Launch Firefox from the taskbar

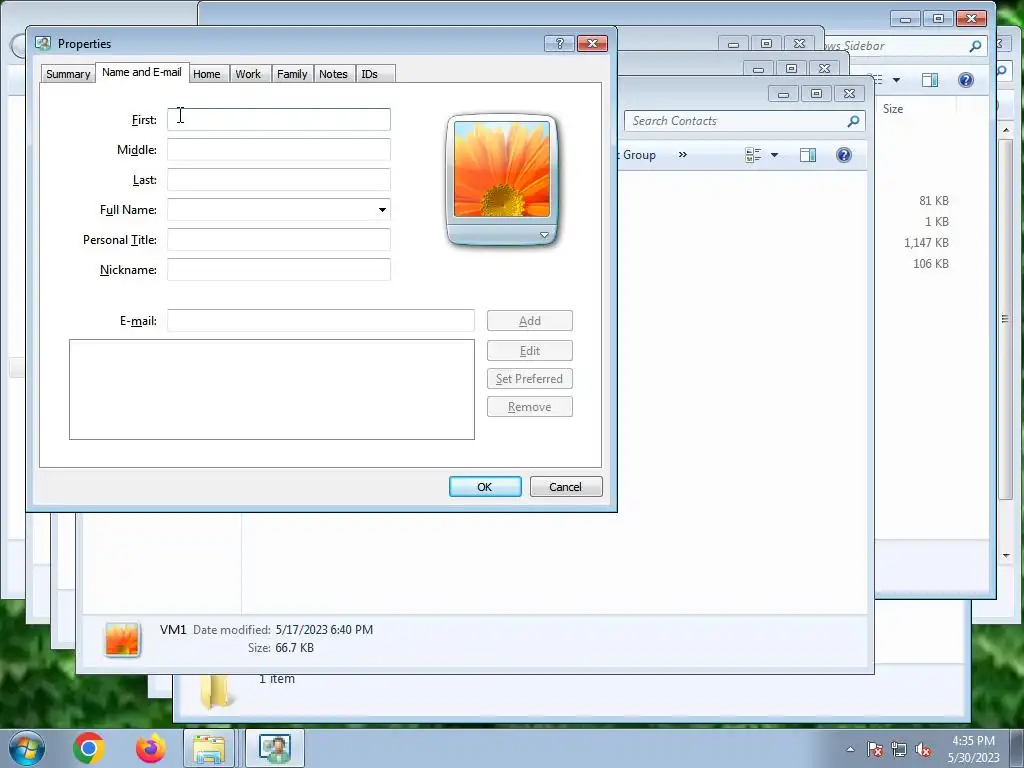pyautogui.click(x=151, y=748)
